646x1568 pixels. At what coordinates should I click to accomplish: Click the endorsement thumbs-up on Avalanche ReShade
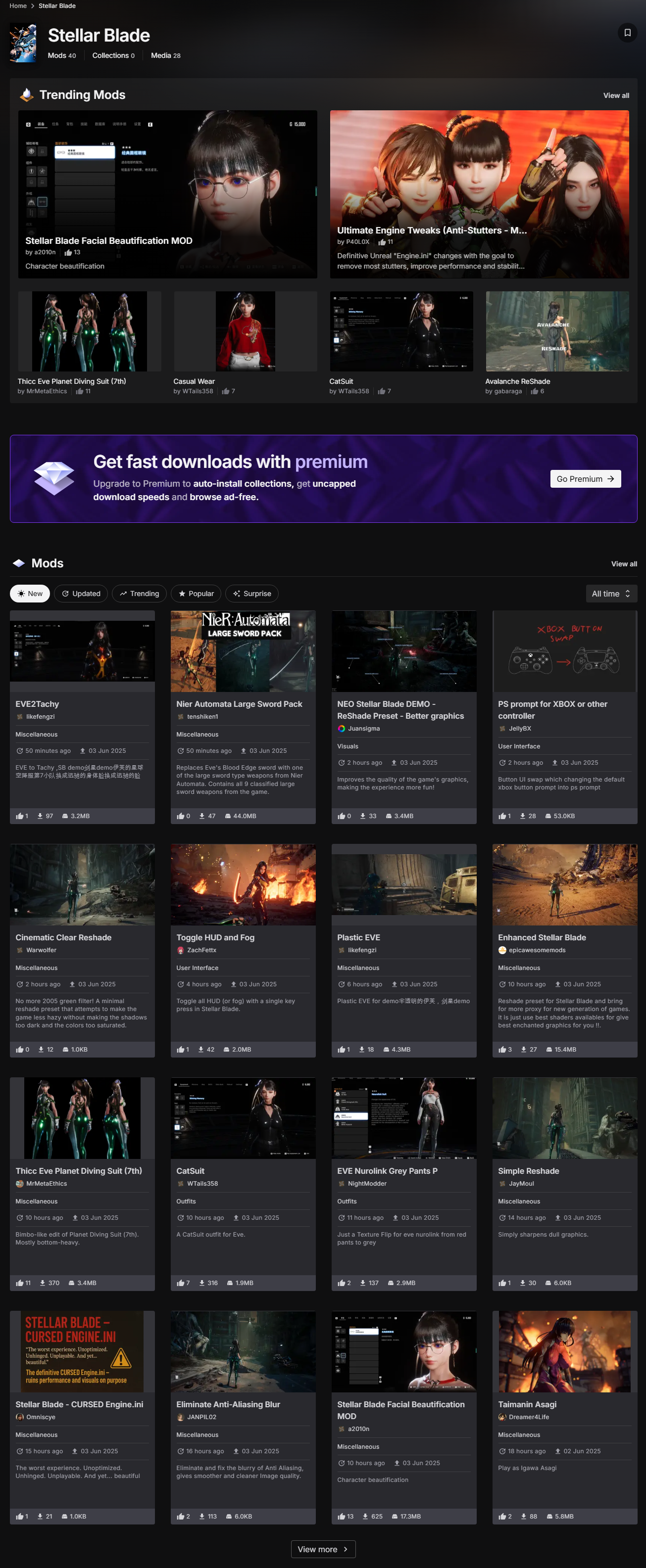534,391
